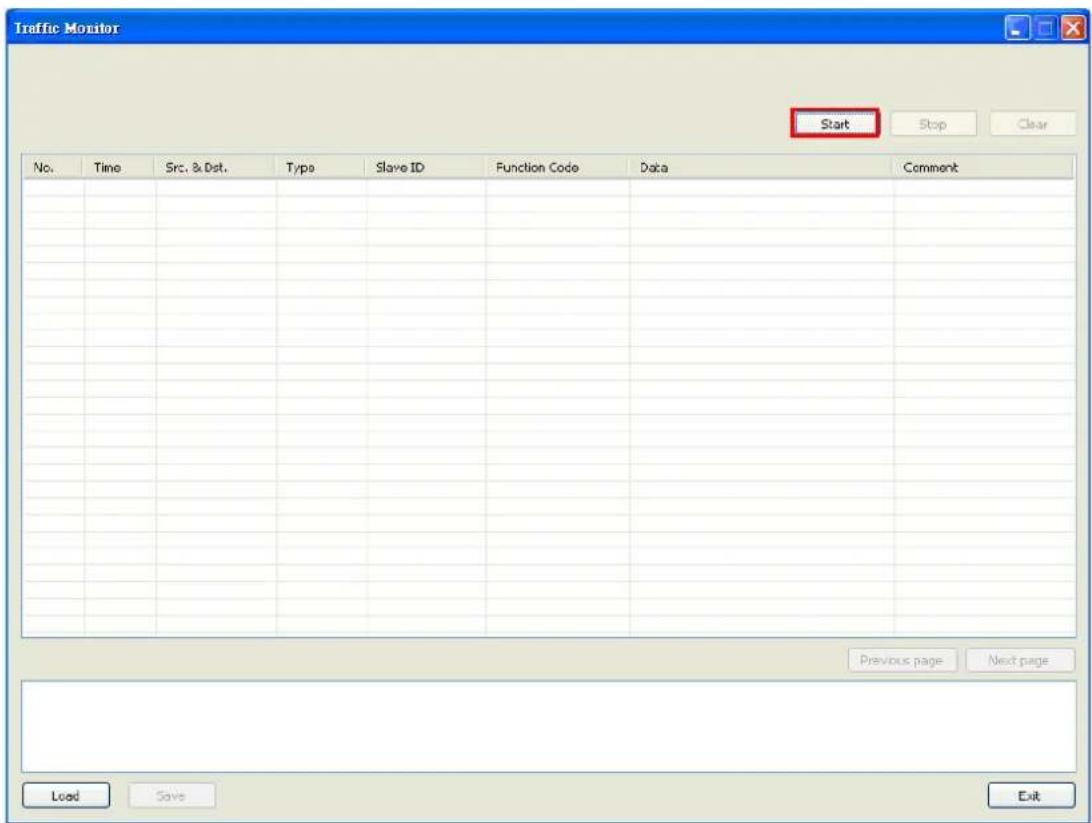
Task: Click the Data column header
Action: 762,168
